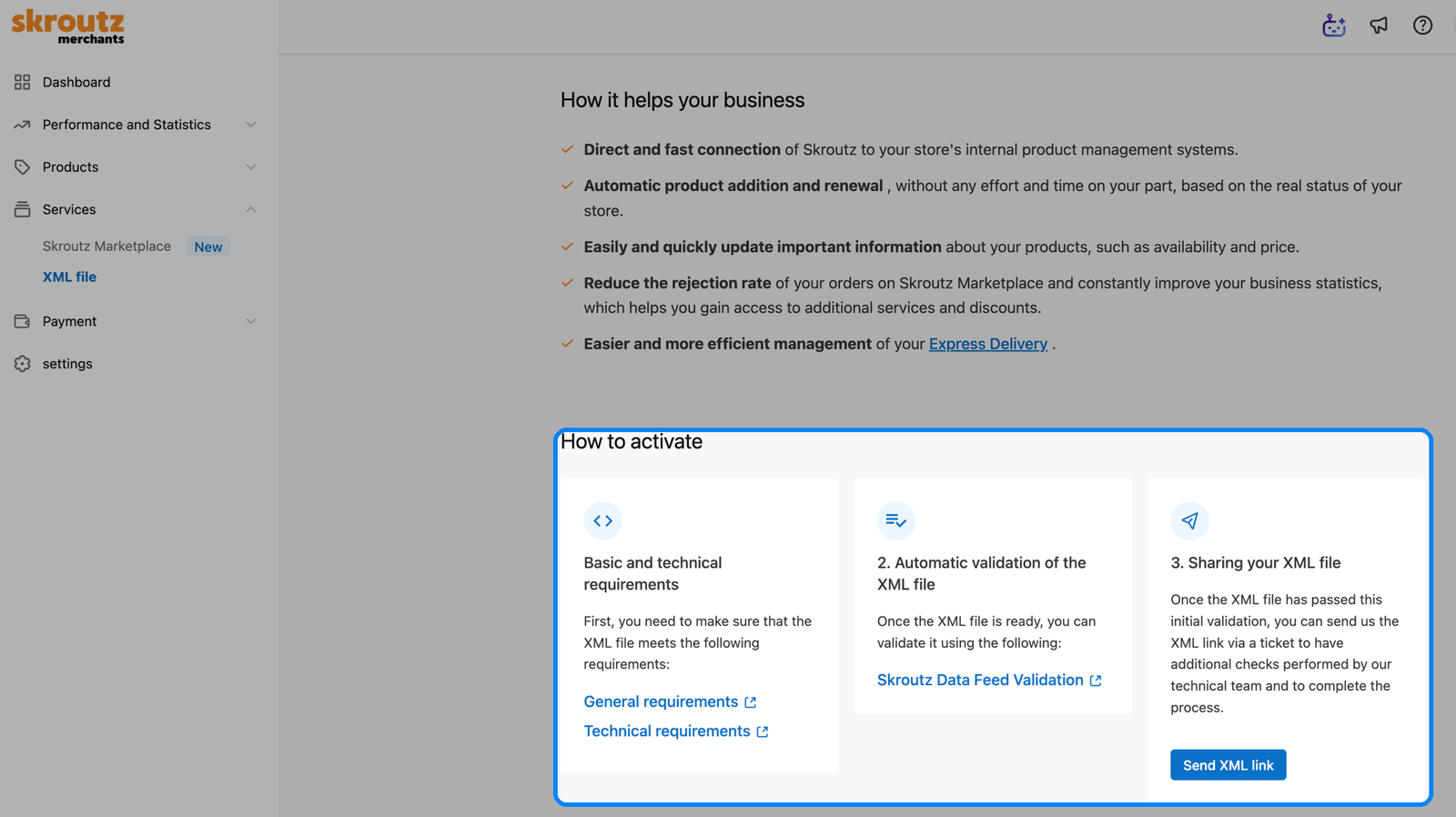
Task: Click the settings gear icon
Action: tap(23, 364)
